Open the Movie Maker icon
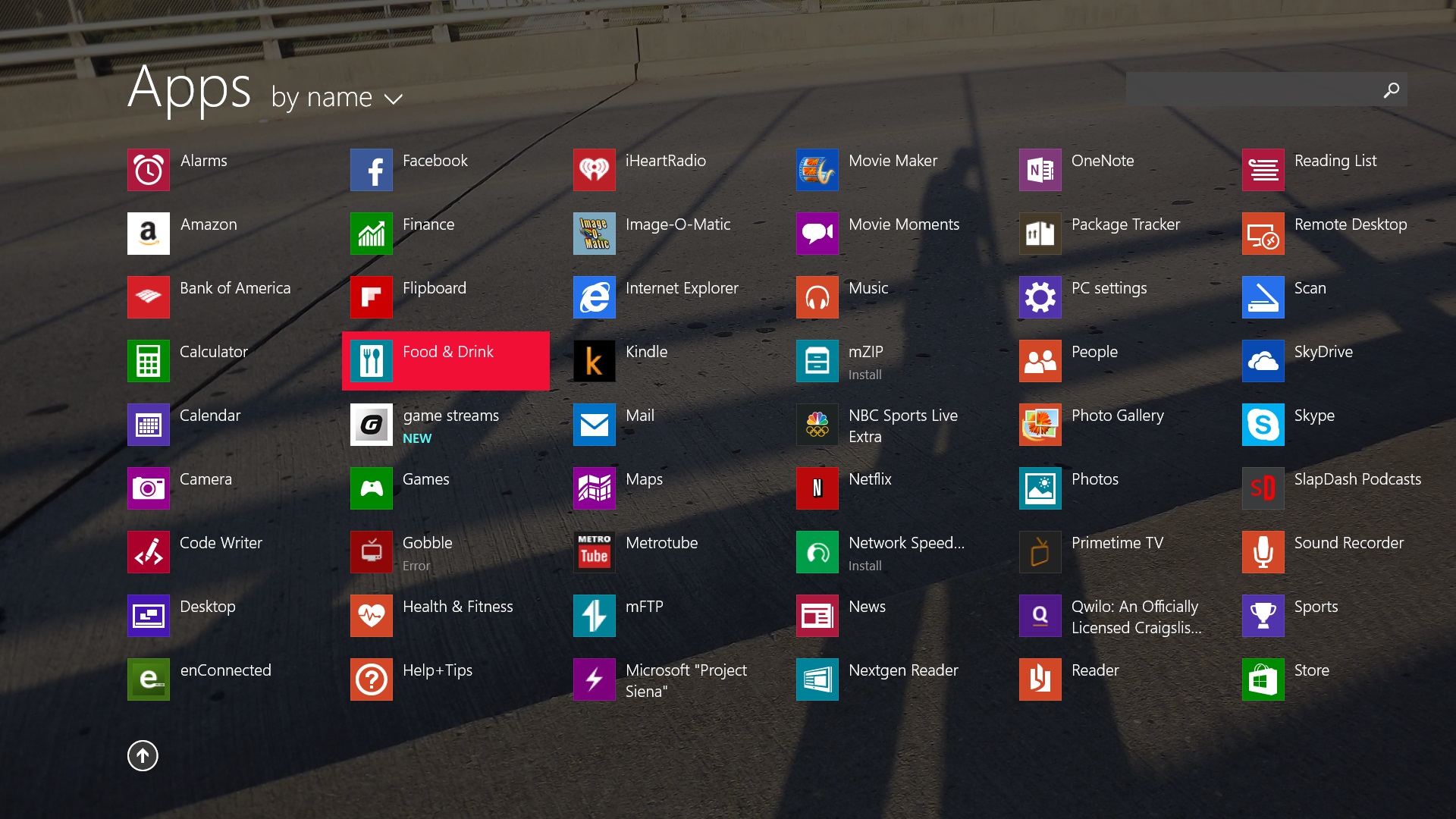The width and height of the screenshot is (1456, 819). (x=817, y=170)
